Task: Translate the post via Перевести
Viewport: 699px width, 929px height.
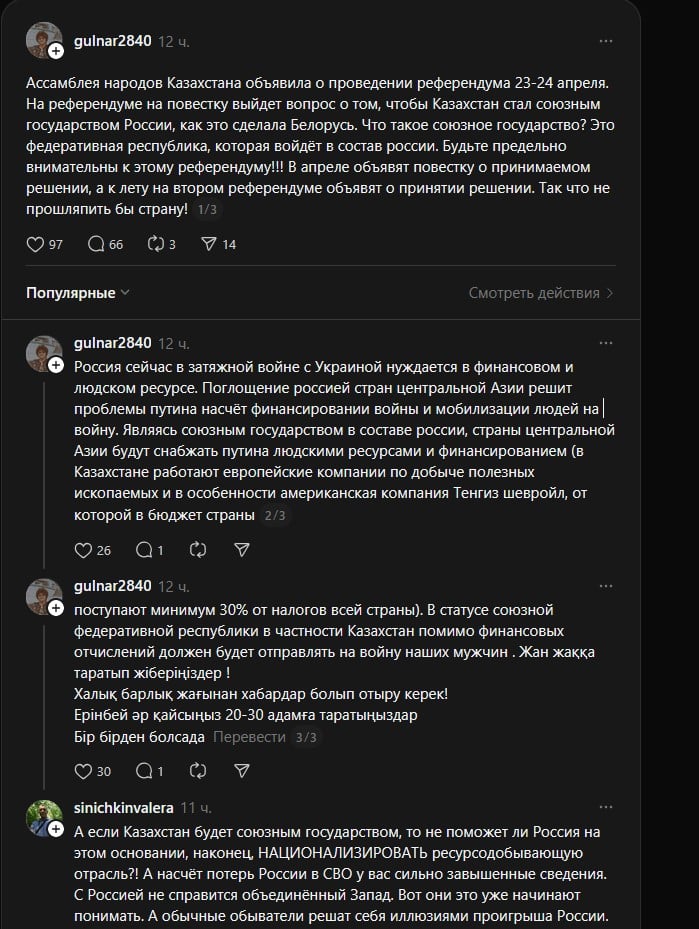Action: click(248, 737)
